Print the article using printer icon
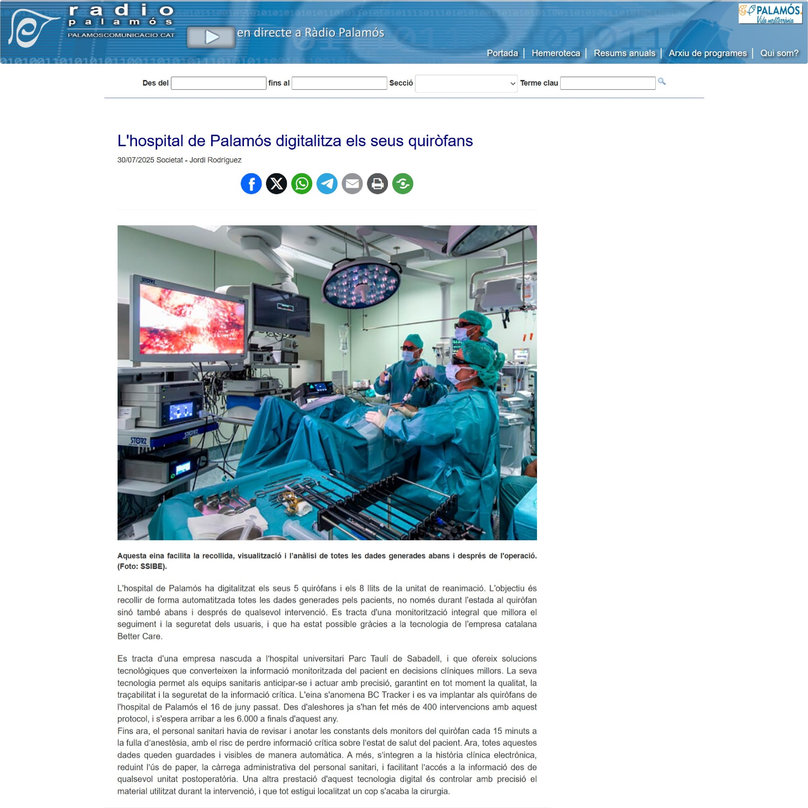Viewport: 808px width, 808px height. click(x=377, y=183)
